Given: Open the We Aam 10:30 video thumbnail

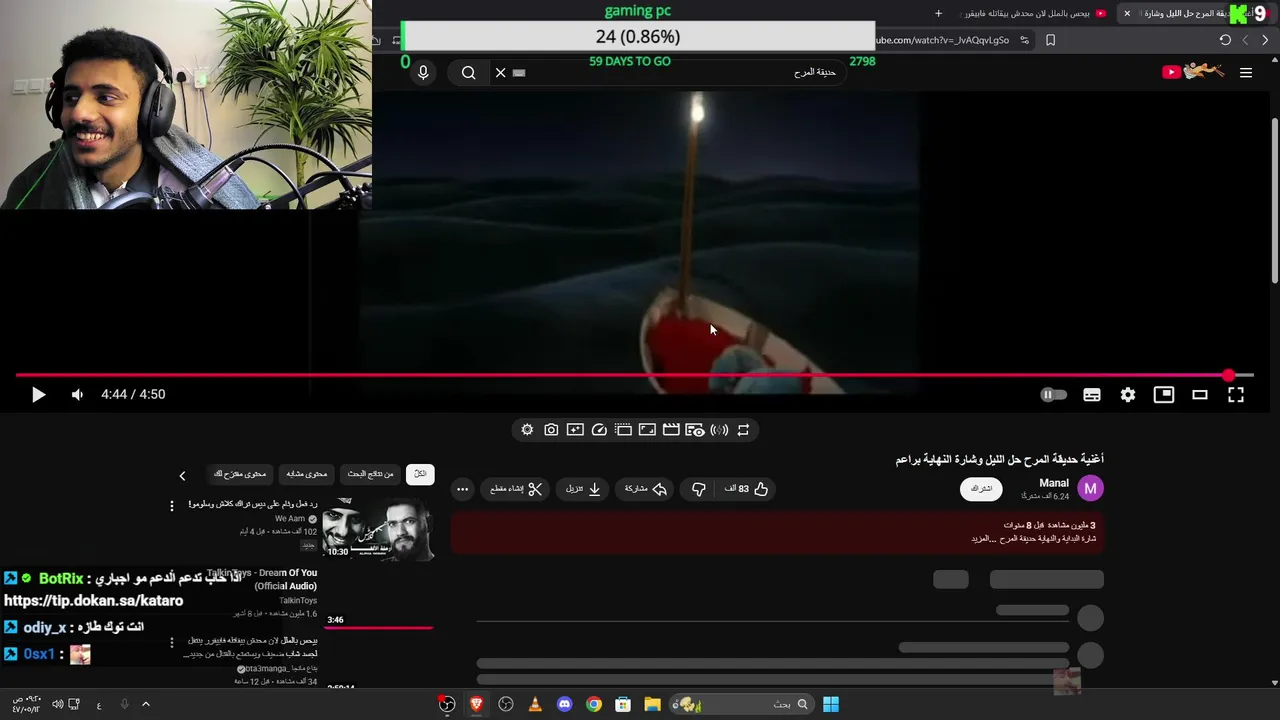Looking at the screenshot, I should (x=378, y=529).
